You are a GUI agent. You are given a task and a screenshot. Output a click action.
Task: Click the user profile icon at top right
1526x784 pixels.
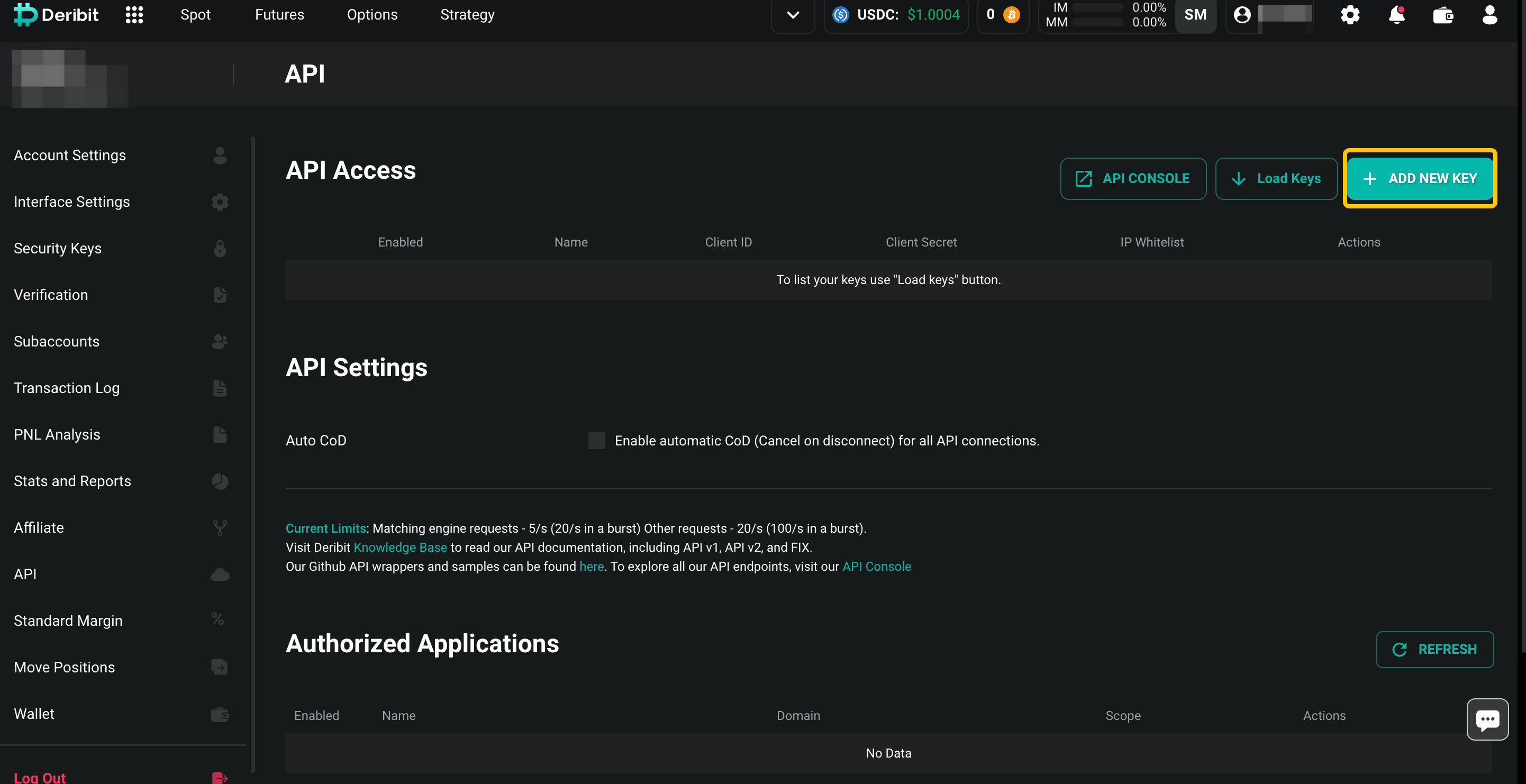[x=1489, y=15]
